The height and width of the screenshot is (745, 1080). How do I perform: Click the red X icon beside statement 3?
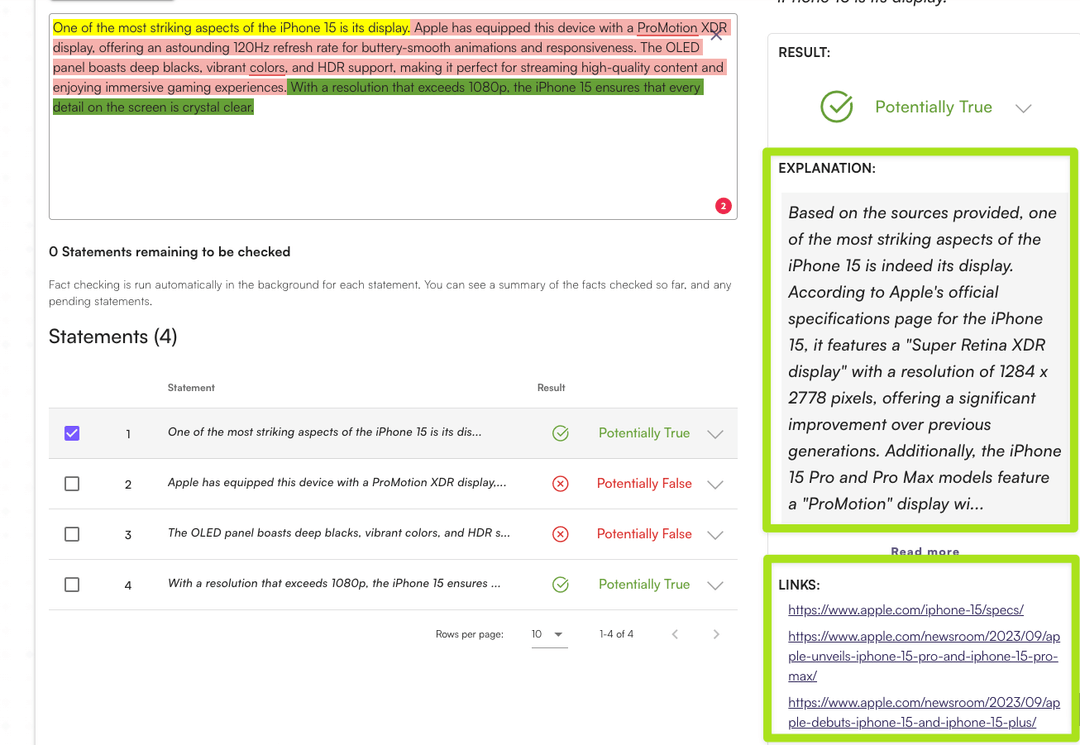(x=560, y=533)
